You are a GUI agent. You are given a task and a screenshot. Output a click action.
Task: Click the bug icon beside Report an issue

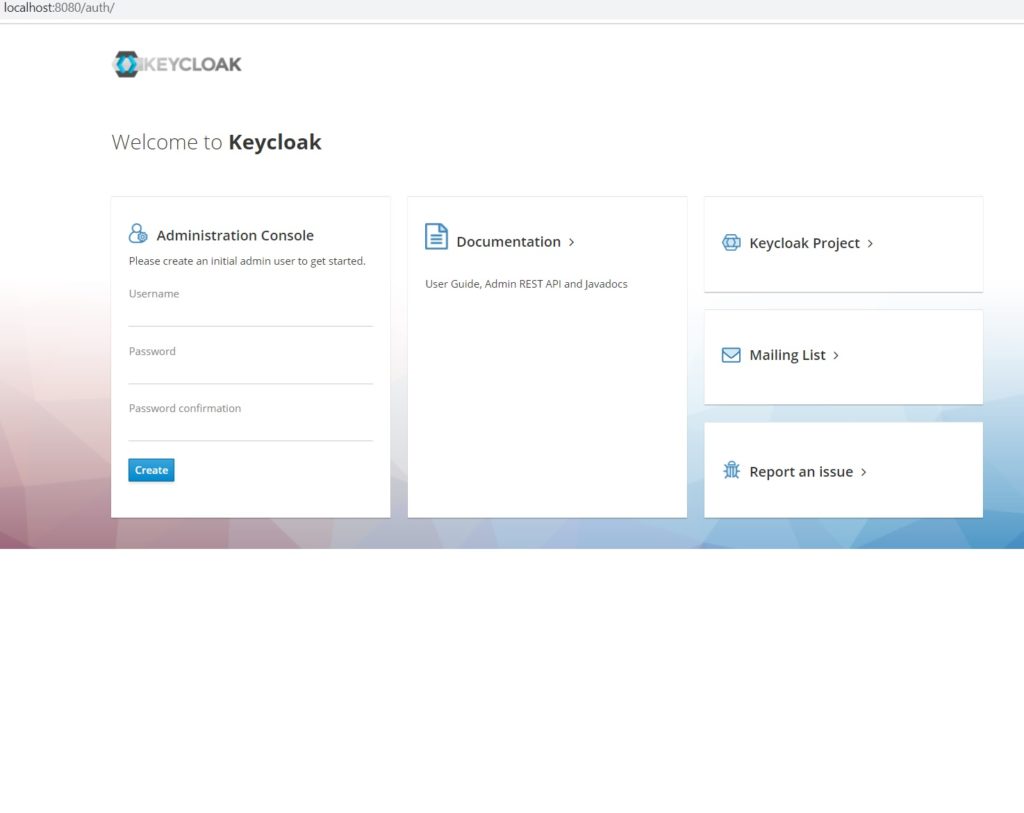coord(731,470)
